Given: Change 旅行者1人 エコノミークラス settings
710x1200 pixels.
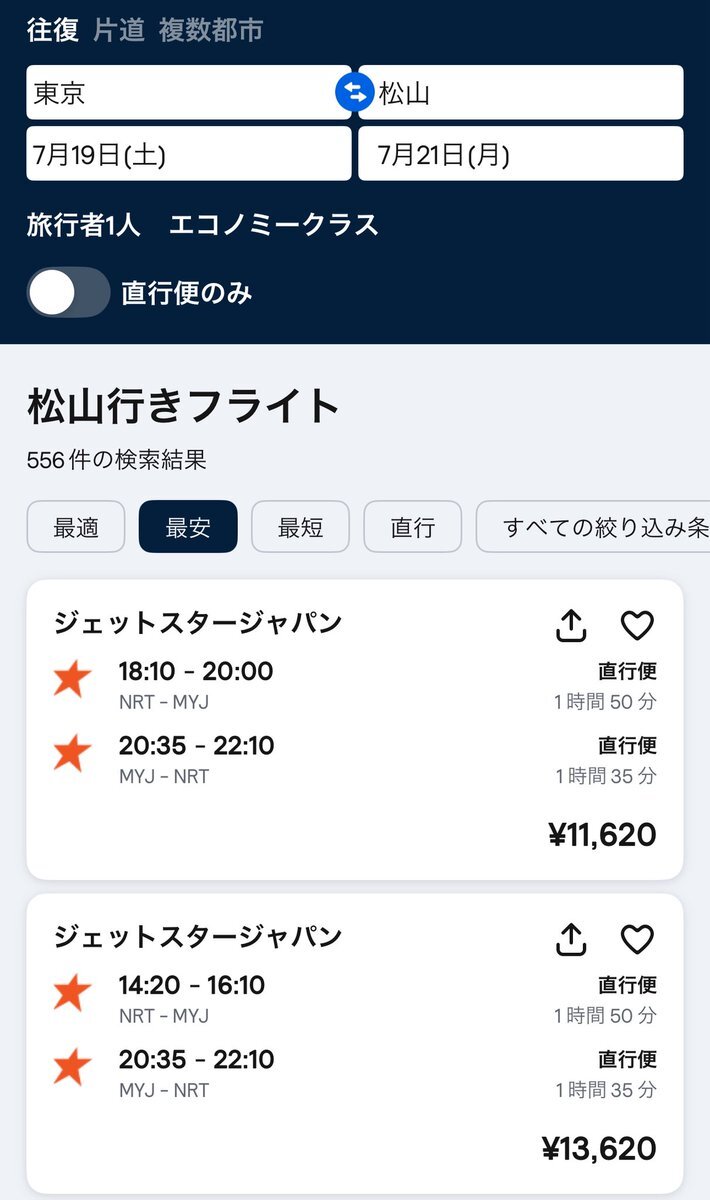Looking at the screenshot, I should click(203, 224).
